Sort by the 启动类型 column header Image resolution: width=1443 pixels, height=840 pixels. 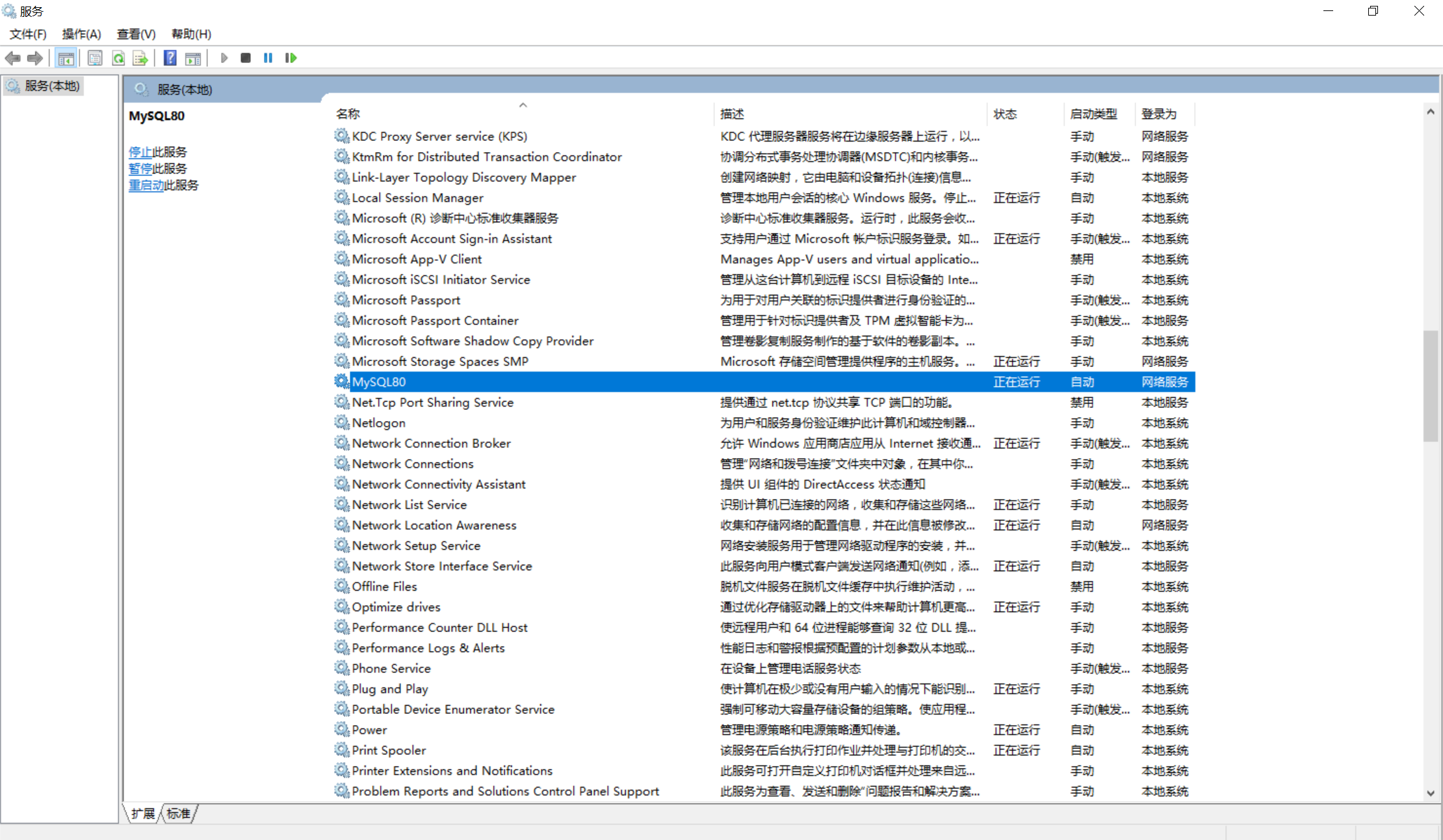(x=1100, y=114)
